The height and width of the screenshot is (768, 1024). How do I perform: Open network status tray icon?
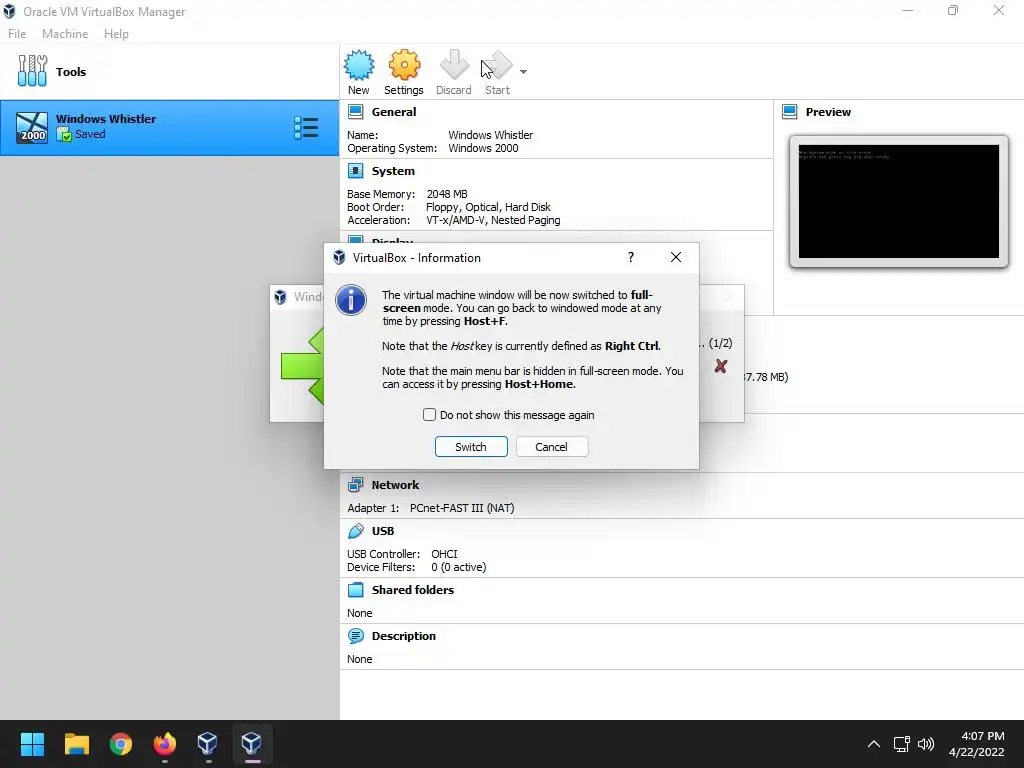902,744
